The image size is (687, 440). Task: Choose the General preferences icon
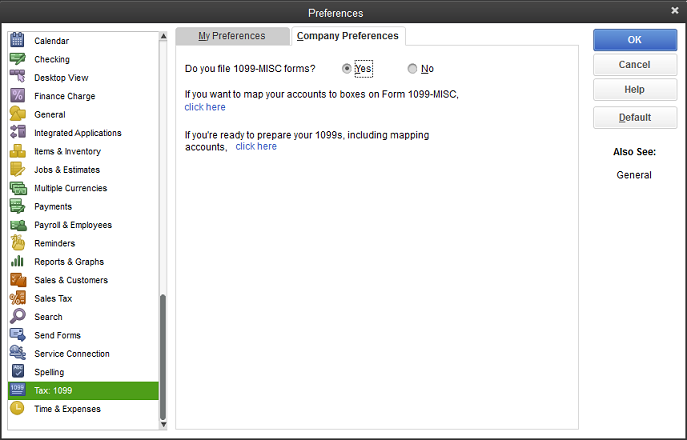pos(18,114)
